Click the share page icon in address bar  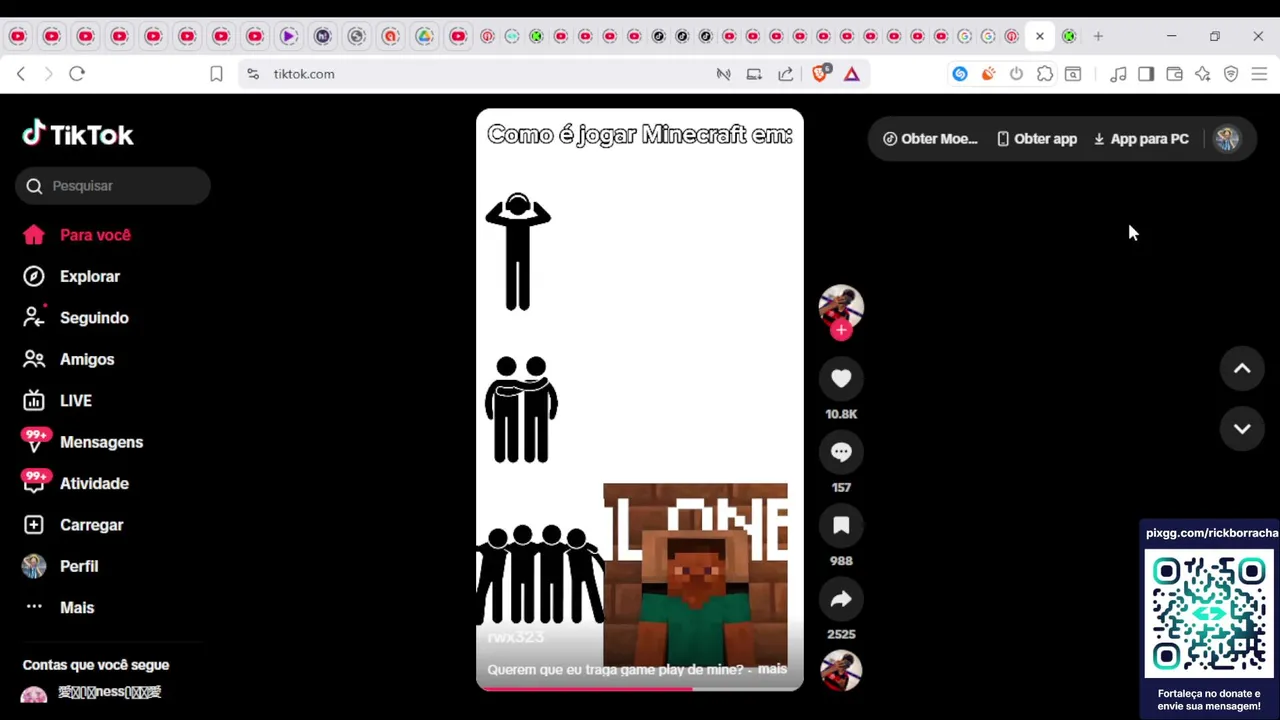coord(786,74)
